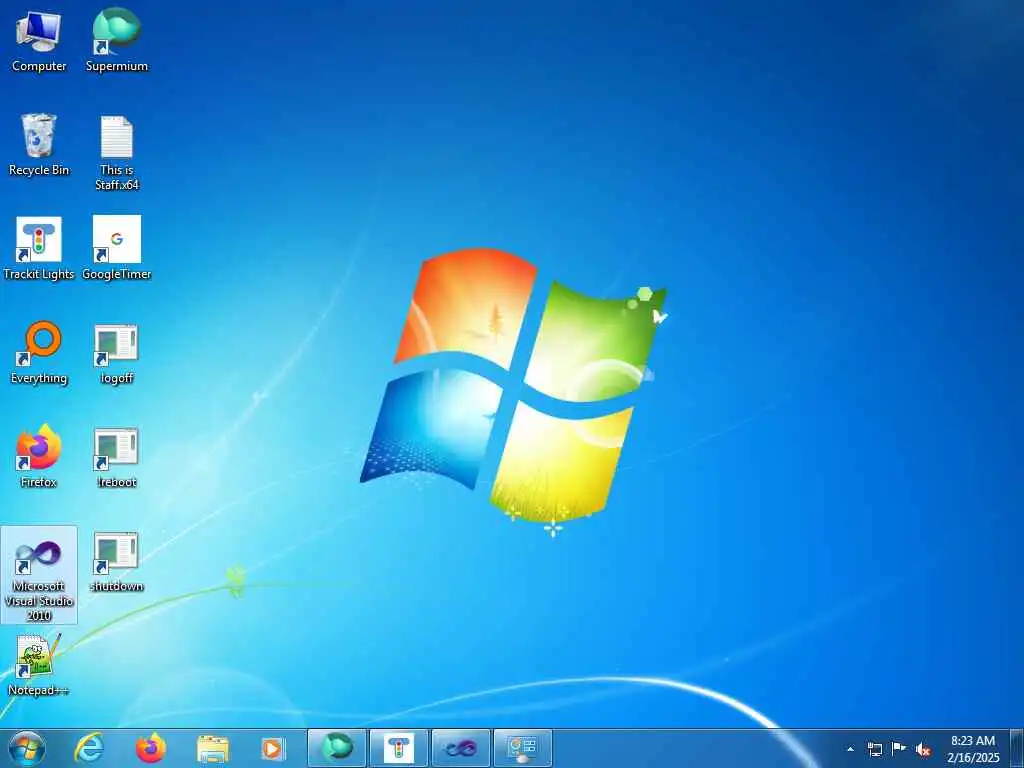
Task: Switch to the control panel taskbar window
Action: 522,748
